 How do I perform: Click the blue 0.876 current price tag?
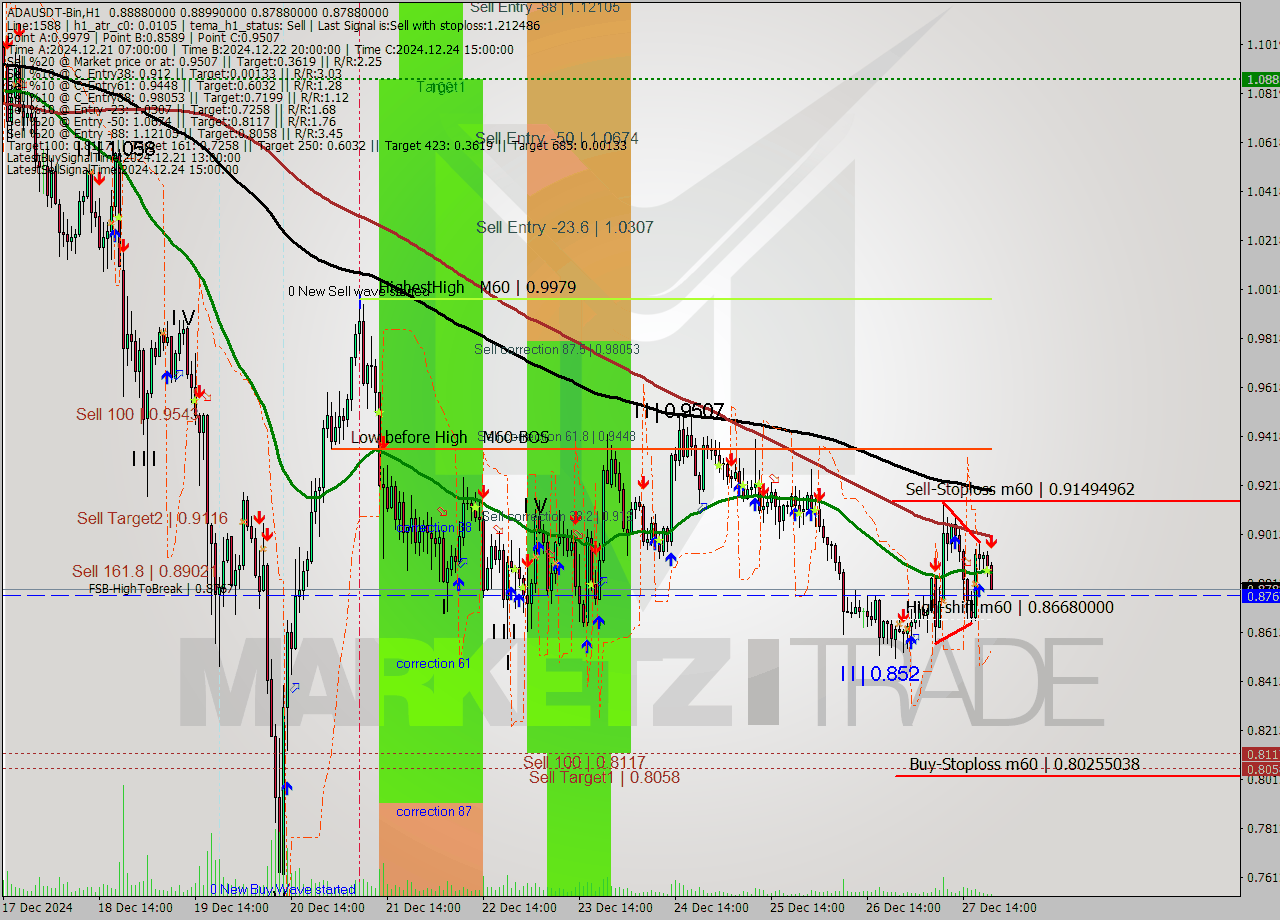(x=1260, y=596)
